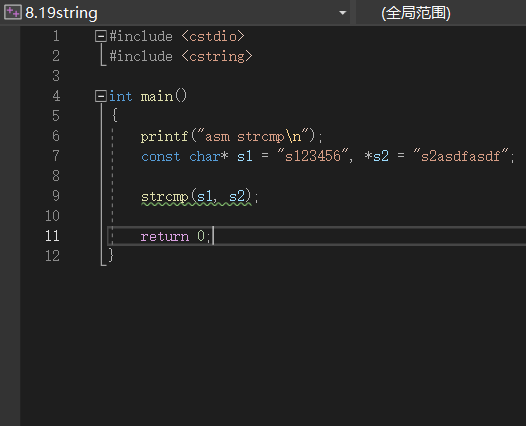Click the underlined strcmp function call
526x426 pixels.
pos(164,197)
